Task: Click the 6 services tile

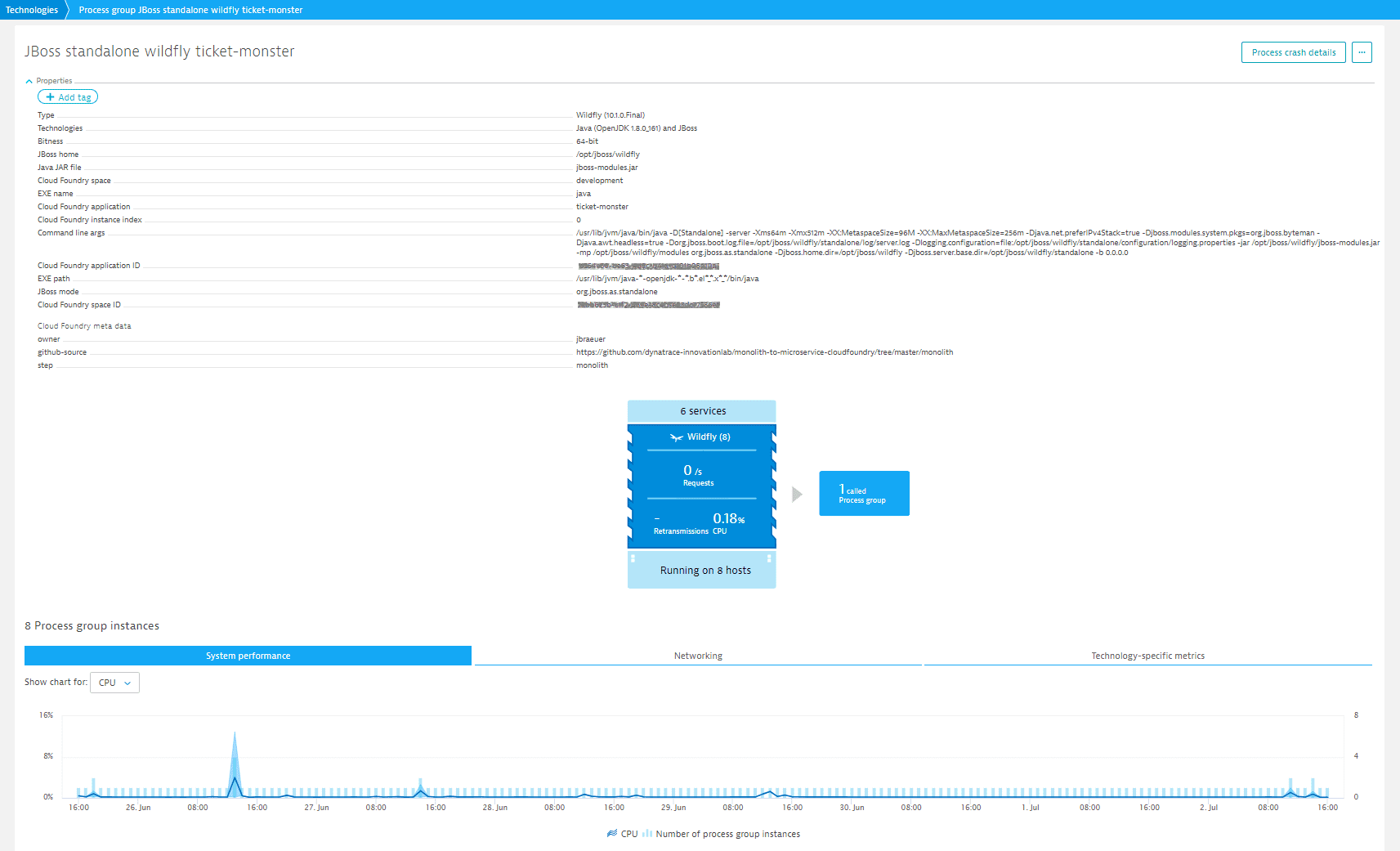Action: coord(702,411)
